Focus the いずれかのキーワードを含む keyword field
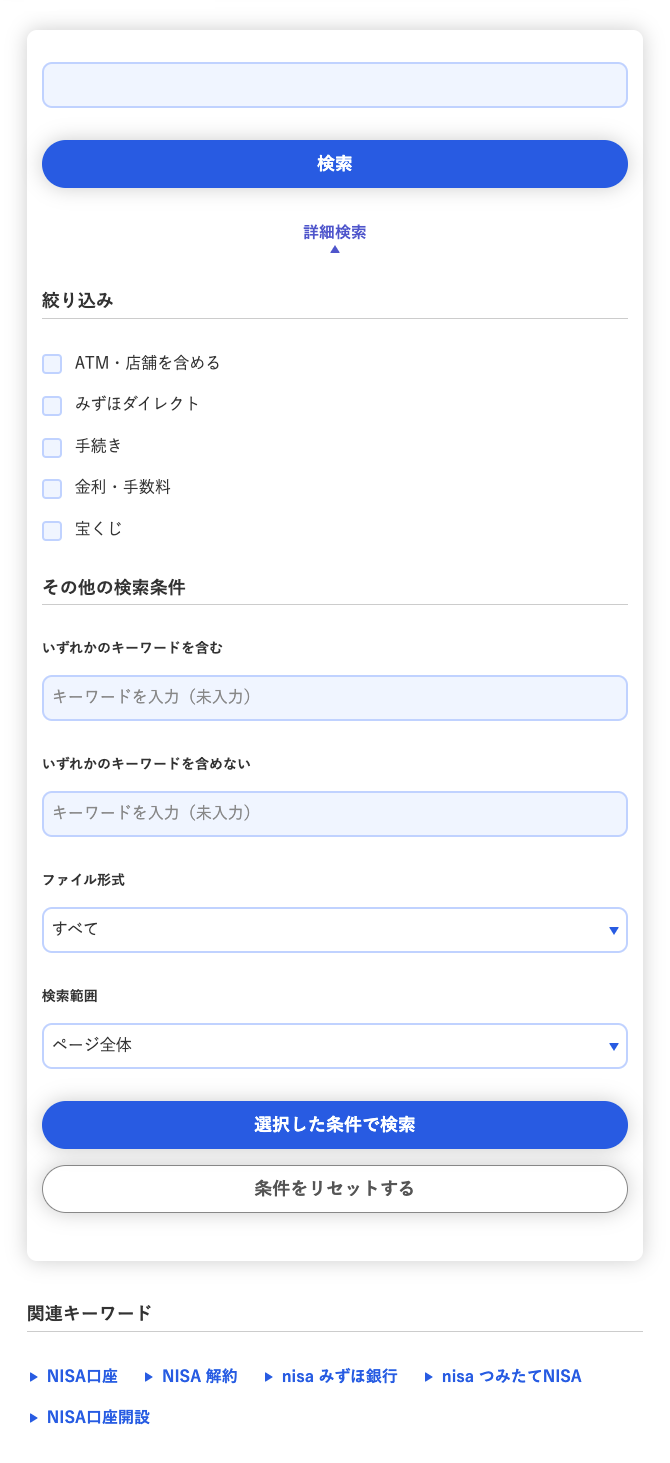Screen dimensions: 670x1463 coord(334,697)
